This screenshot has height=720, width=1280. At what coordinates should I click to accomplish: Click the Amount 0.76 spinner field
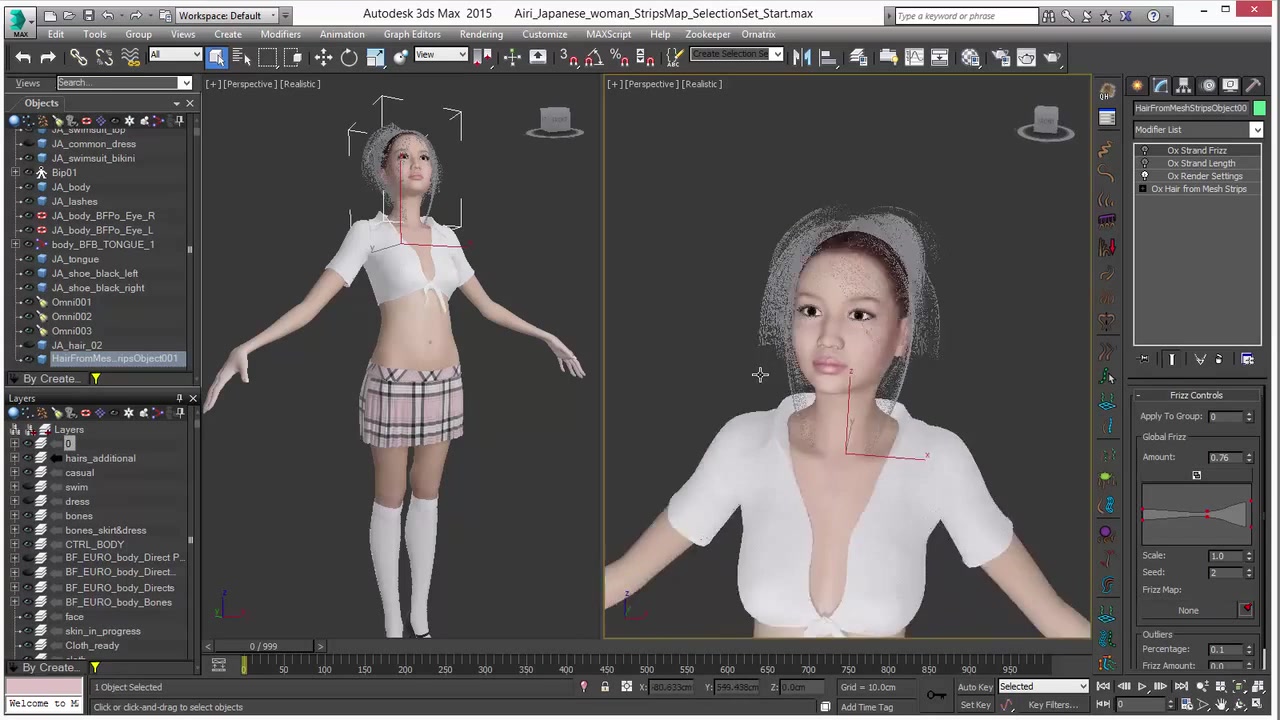click(x=1224, y=457)
